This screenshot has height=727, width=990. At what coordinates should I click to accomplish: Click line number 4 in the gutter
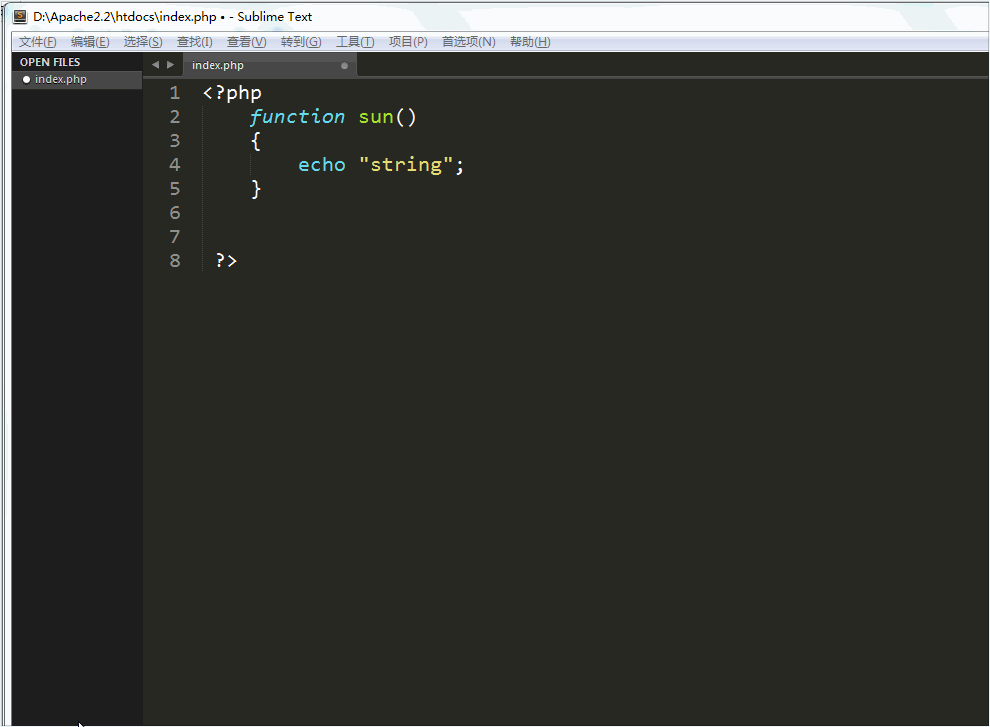pyautogui.click(x=175, y=165)
